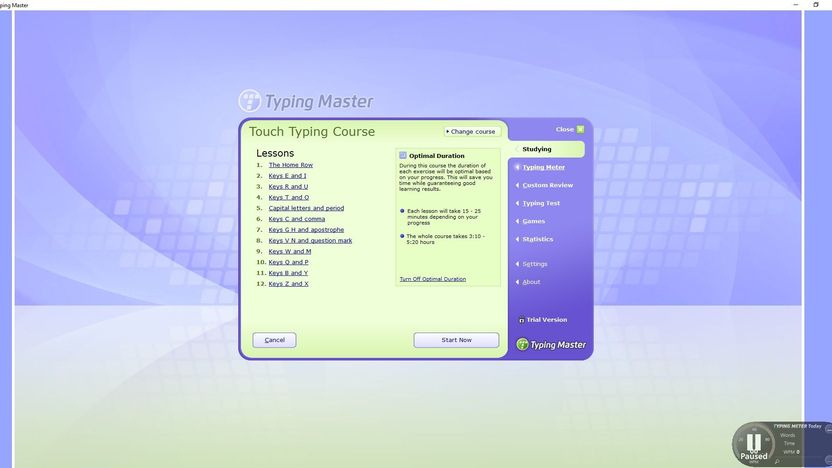
Task: Open lesson Keys C and comma
Action: coord(297,219)
